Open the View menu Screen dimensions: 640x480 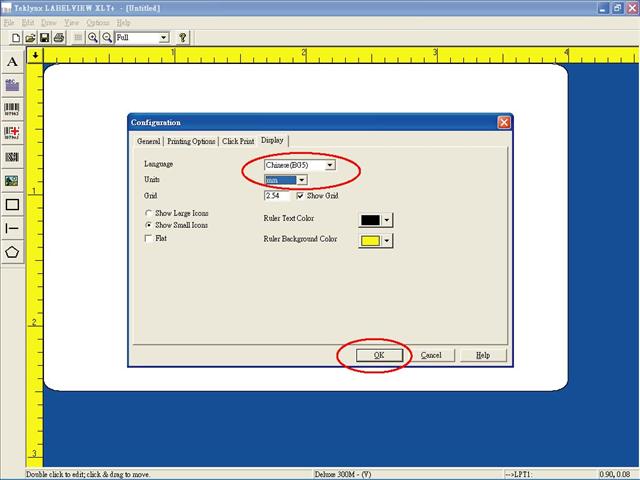pos(71,22)
